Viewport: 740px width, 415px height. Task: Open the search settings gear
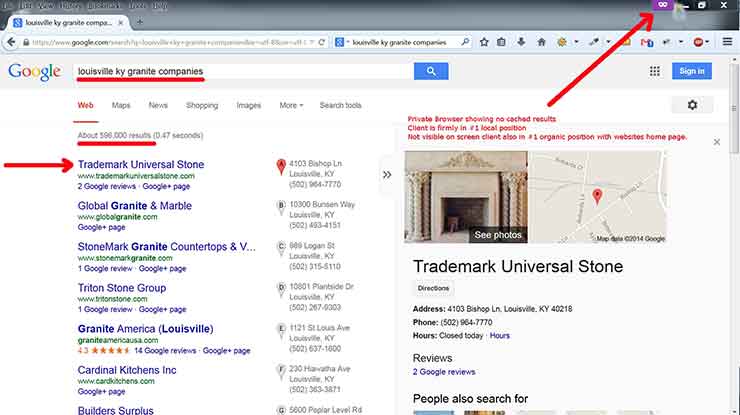pyautogui.click(x=692, y=105)
